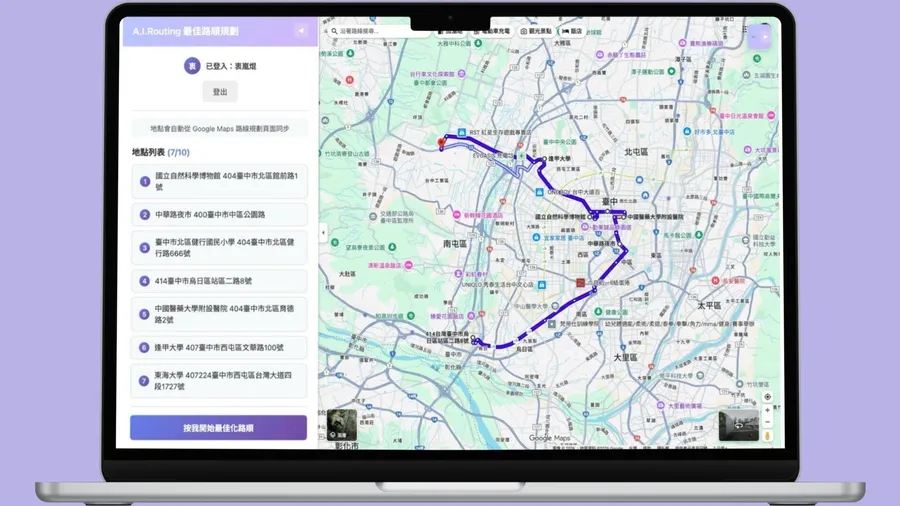Choose the 飯店 hotel category chip
This screenshot has height=506, width=900.
pos(572,31)
